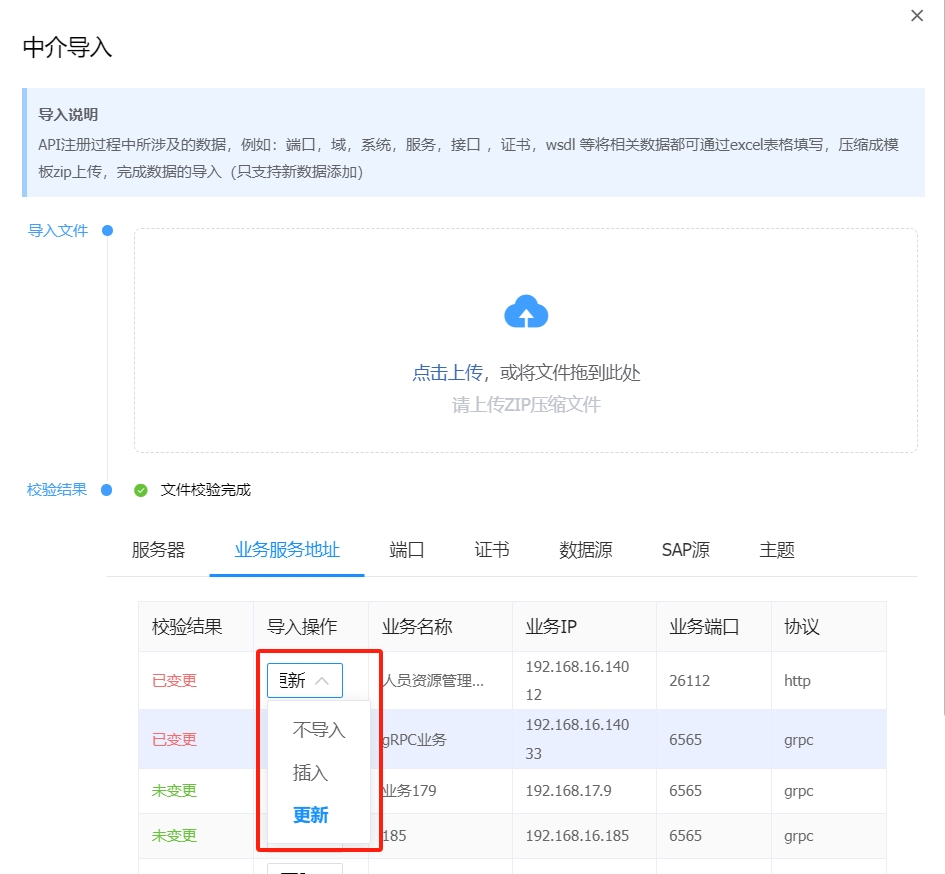Click the 请上传ZIP压缩文件 hint in upload area
The width and height of the screenshot is (945, 874).
click(x=526, y=405)
